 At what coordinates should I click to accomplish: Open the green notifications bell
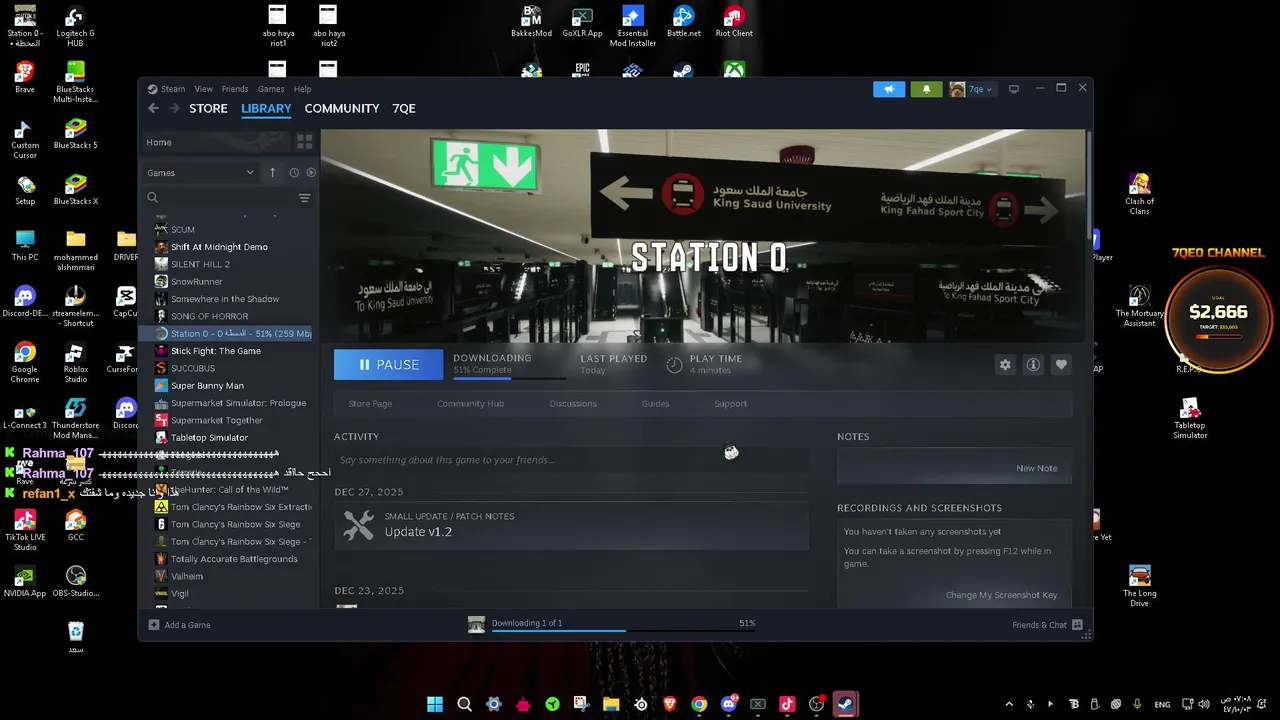(x=926, y=89)
